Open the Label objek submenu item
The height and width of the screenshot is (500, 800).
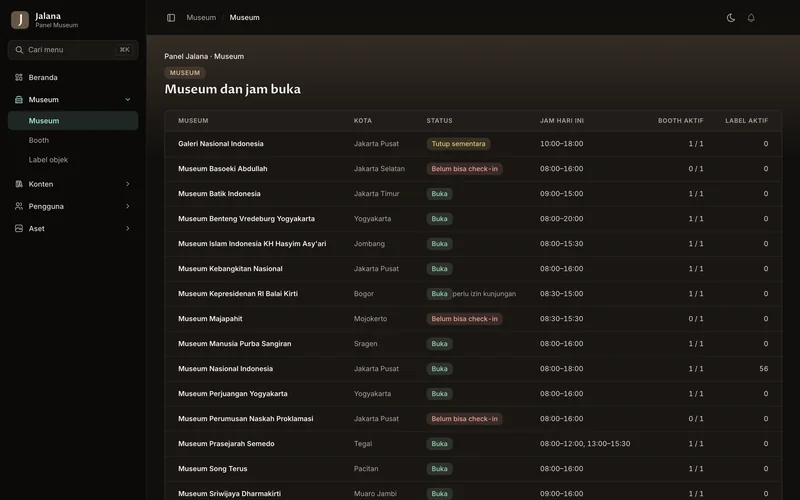click(73, 160)
